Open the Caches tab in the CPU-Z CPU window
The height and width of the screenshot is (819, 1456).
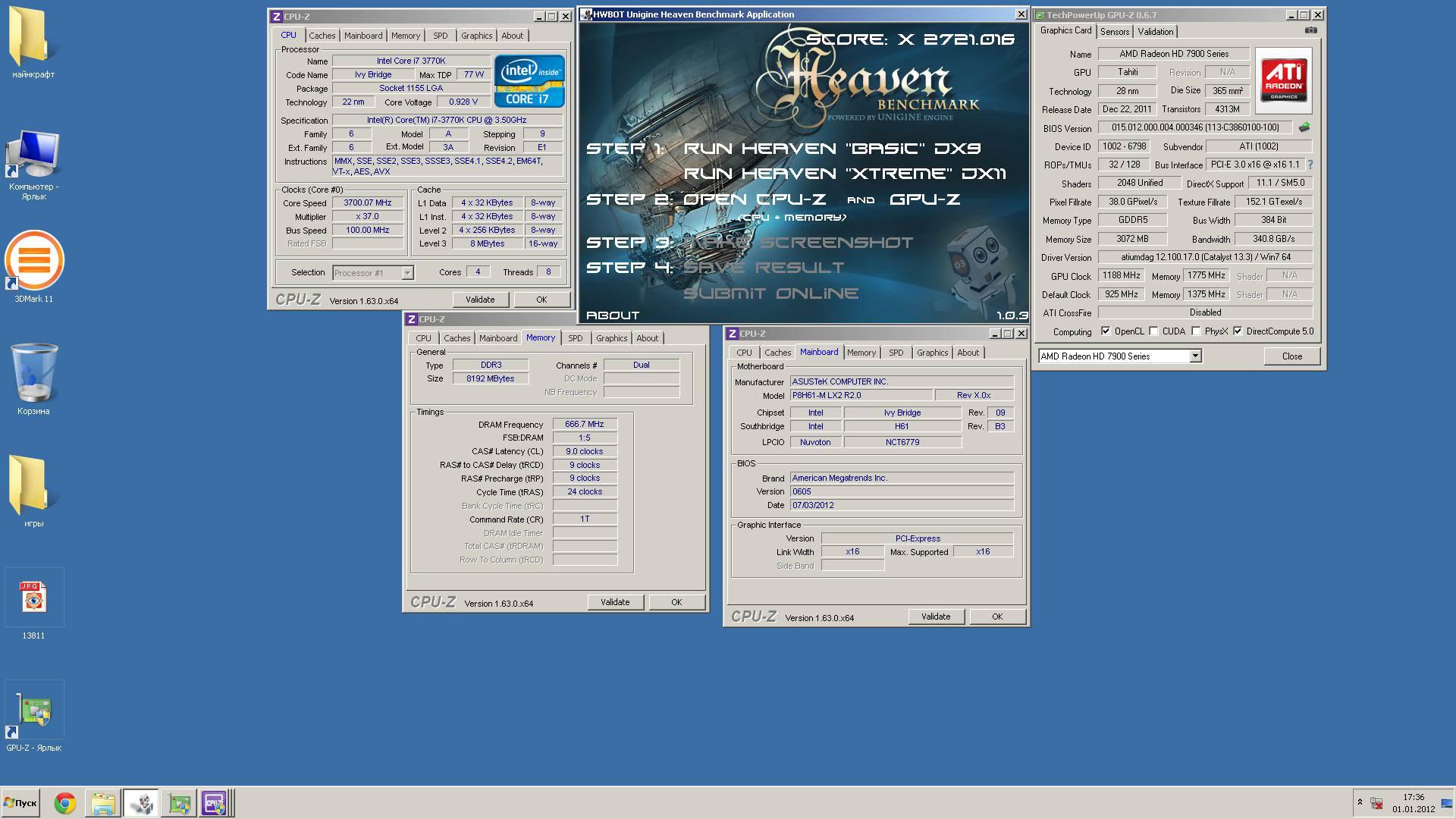click(x=322, y=36)
